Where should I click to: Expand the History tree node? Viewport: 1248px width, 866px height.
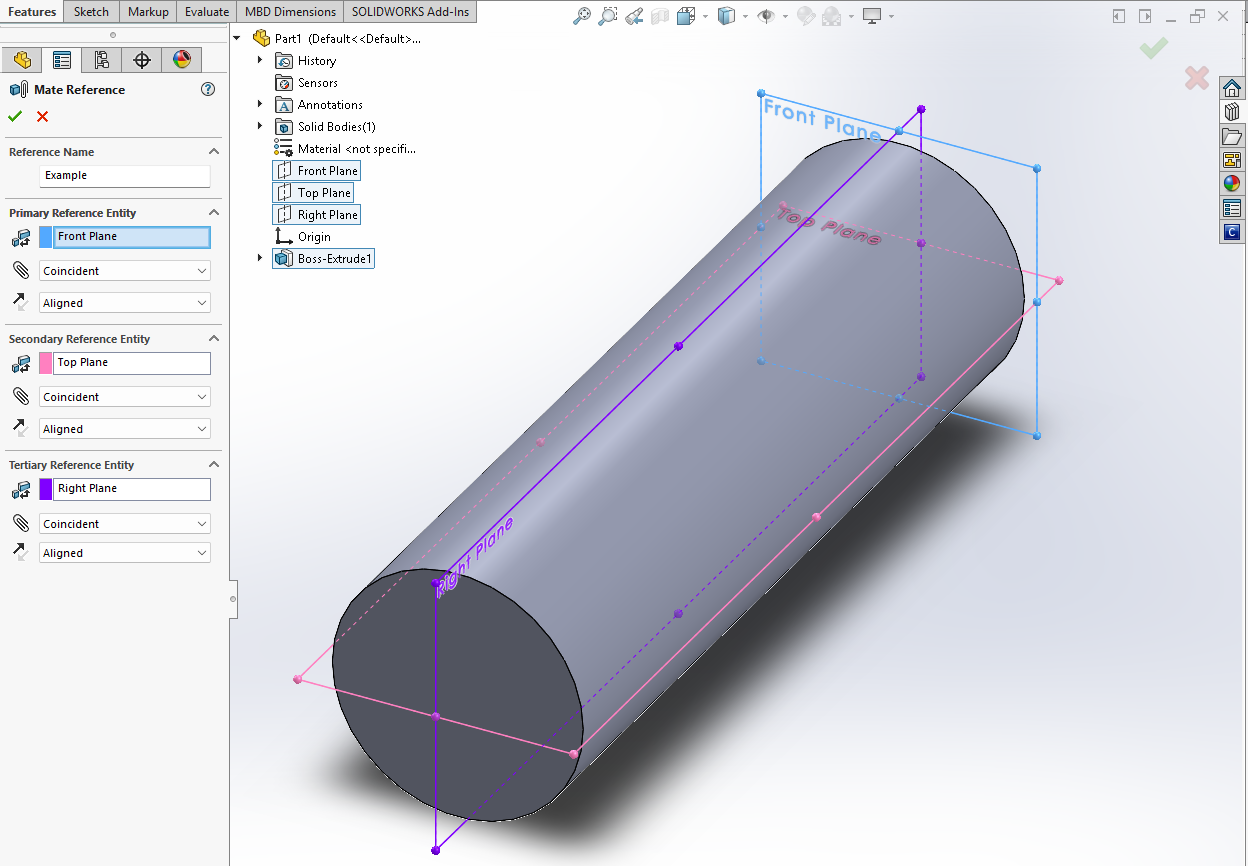[260, 61]
